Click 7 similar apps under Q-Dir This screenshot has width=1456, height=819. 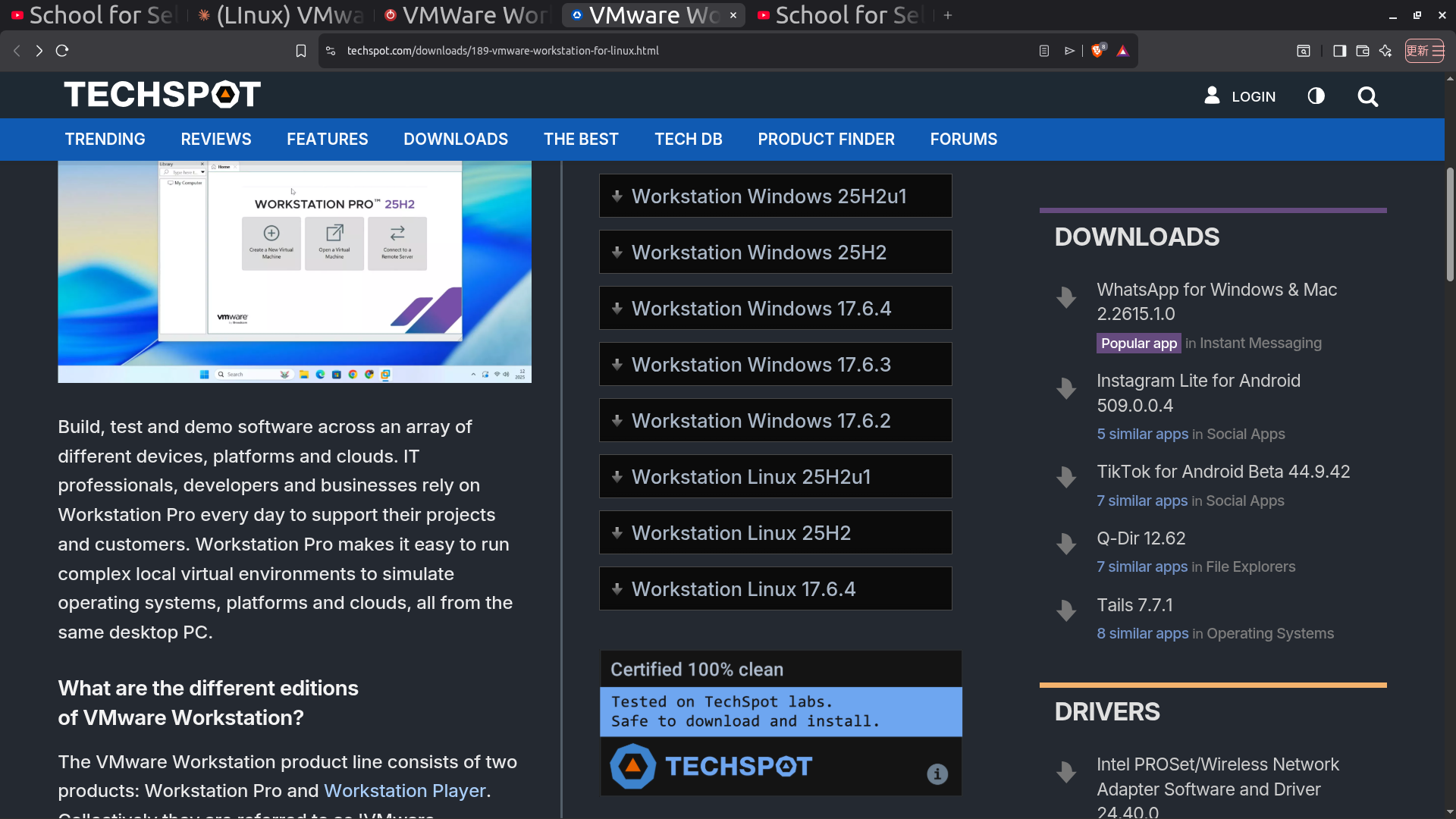click(x=1142, y=567)
